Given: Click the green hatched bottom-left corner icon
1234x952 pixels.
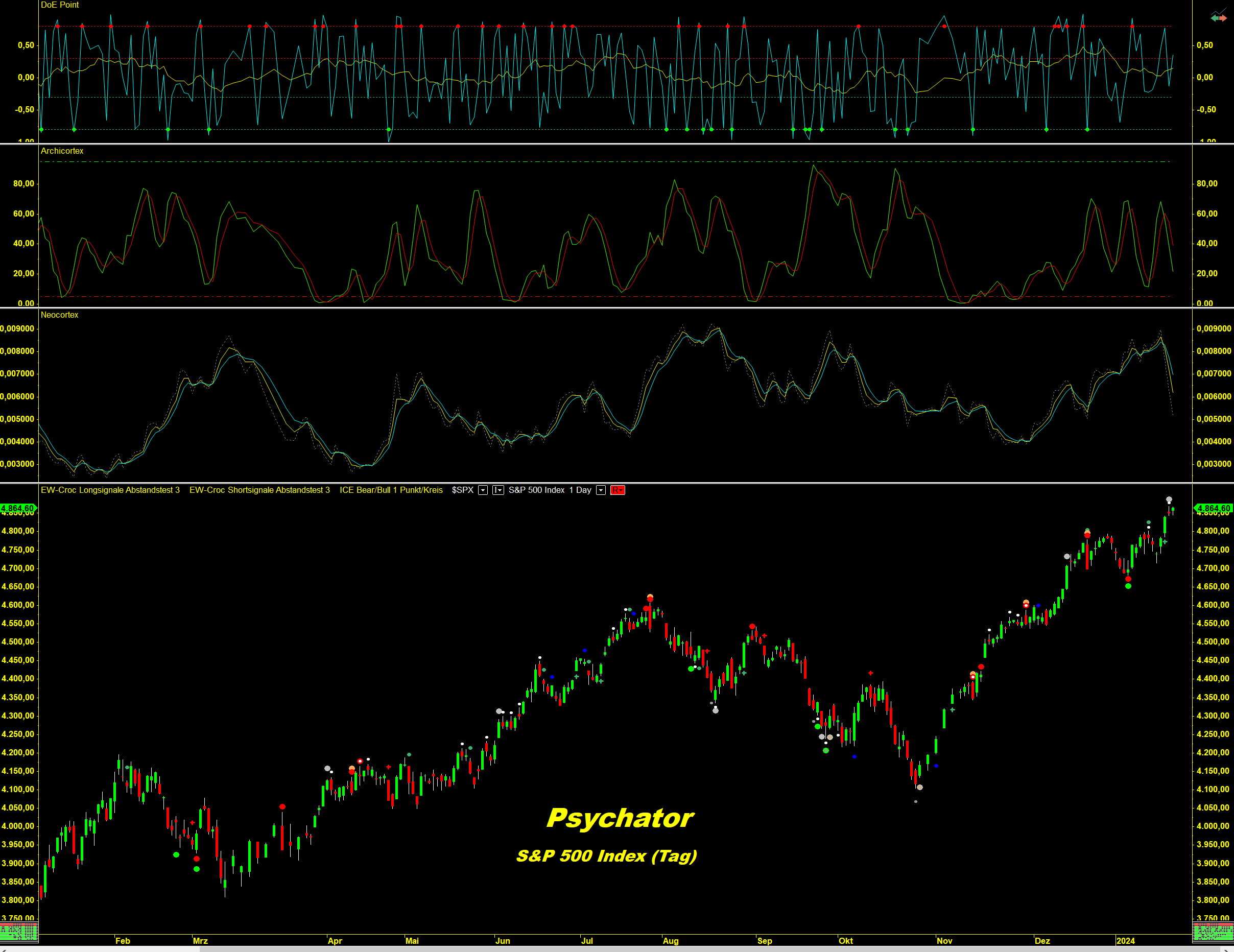Looking at the screenshot, I should (x=19, y=932).
